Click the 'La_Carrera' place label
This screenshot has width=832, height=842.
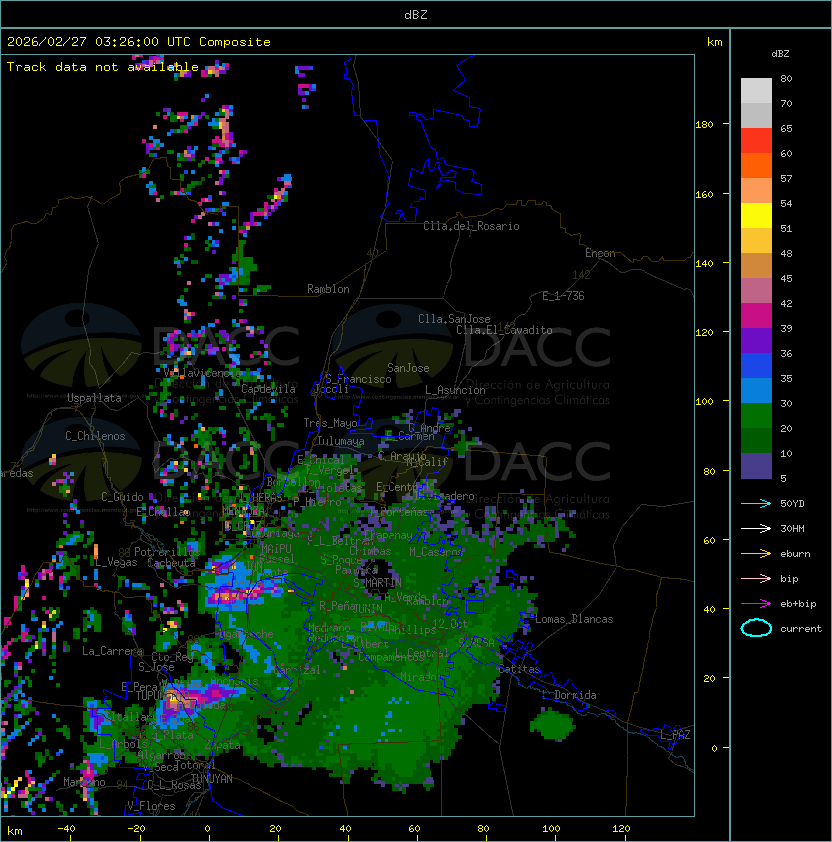click(x=112, y=651)
